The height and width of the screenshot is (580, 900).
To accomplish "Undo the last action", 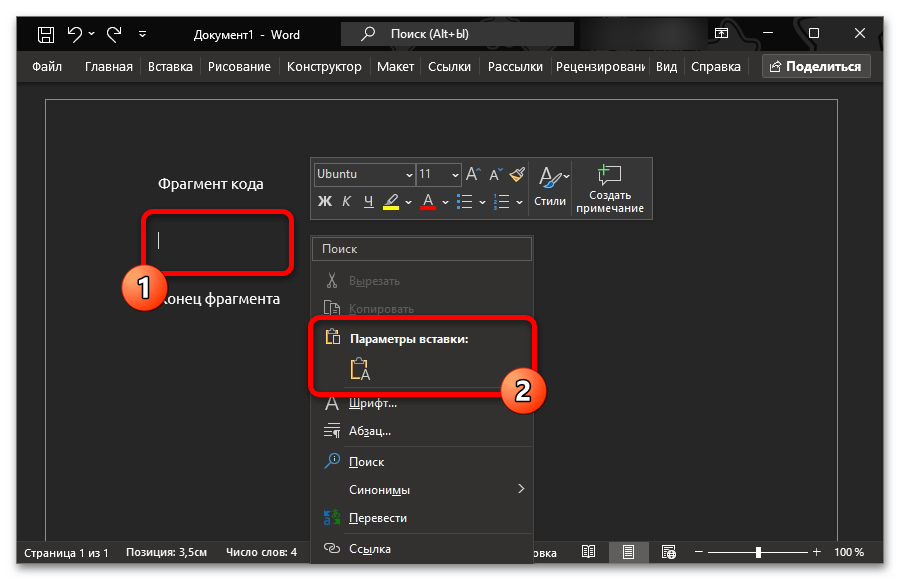I will tap(74, 34).
